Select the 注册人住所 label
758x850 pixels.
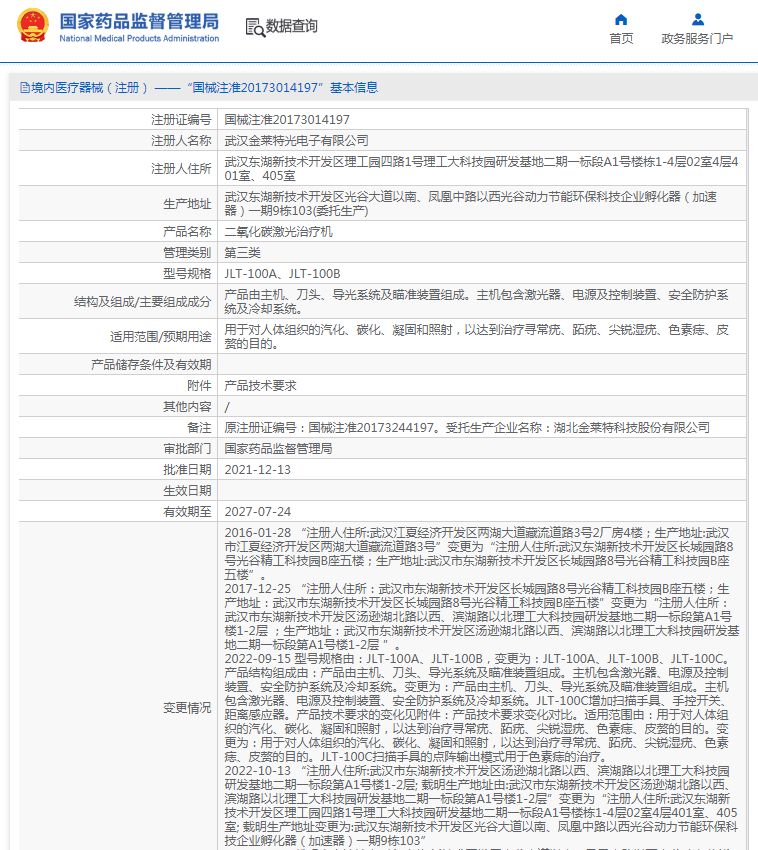[x=181, y=169]
